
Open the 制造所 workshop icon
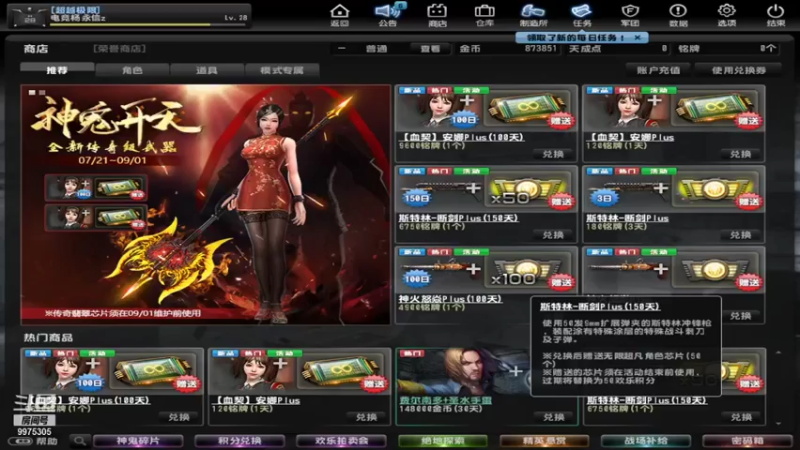pos(533,15)
